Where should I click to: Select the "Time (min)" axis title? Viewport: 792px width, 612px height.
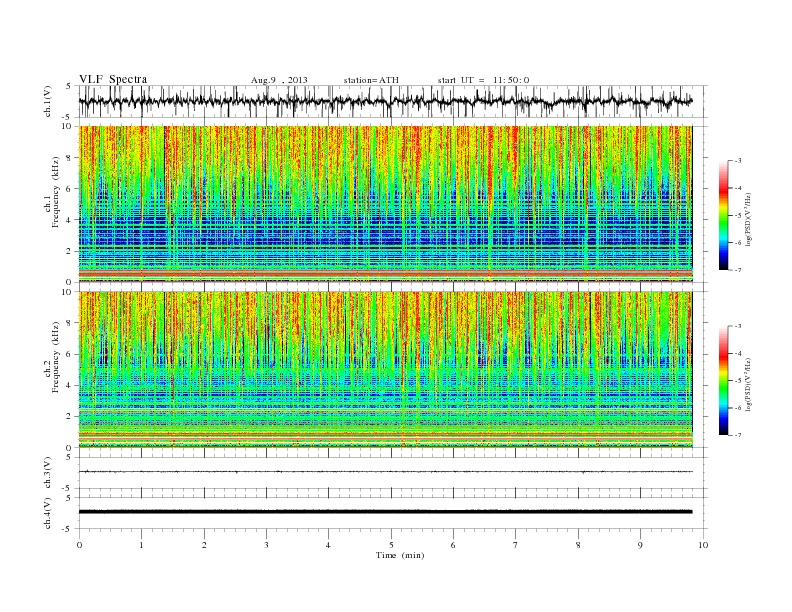(400, 555)
